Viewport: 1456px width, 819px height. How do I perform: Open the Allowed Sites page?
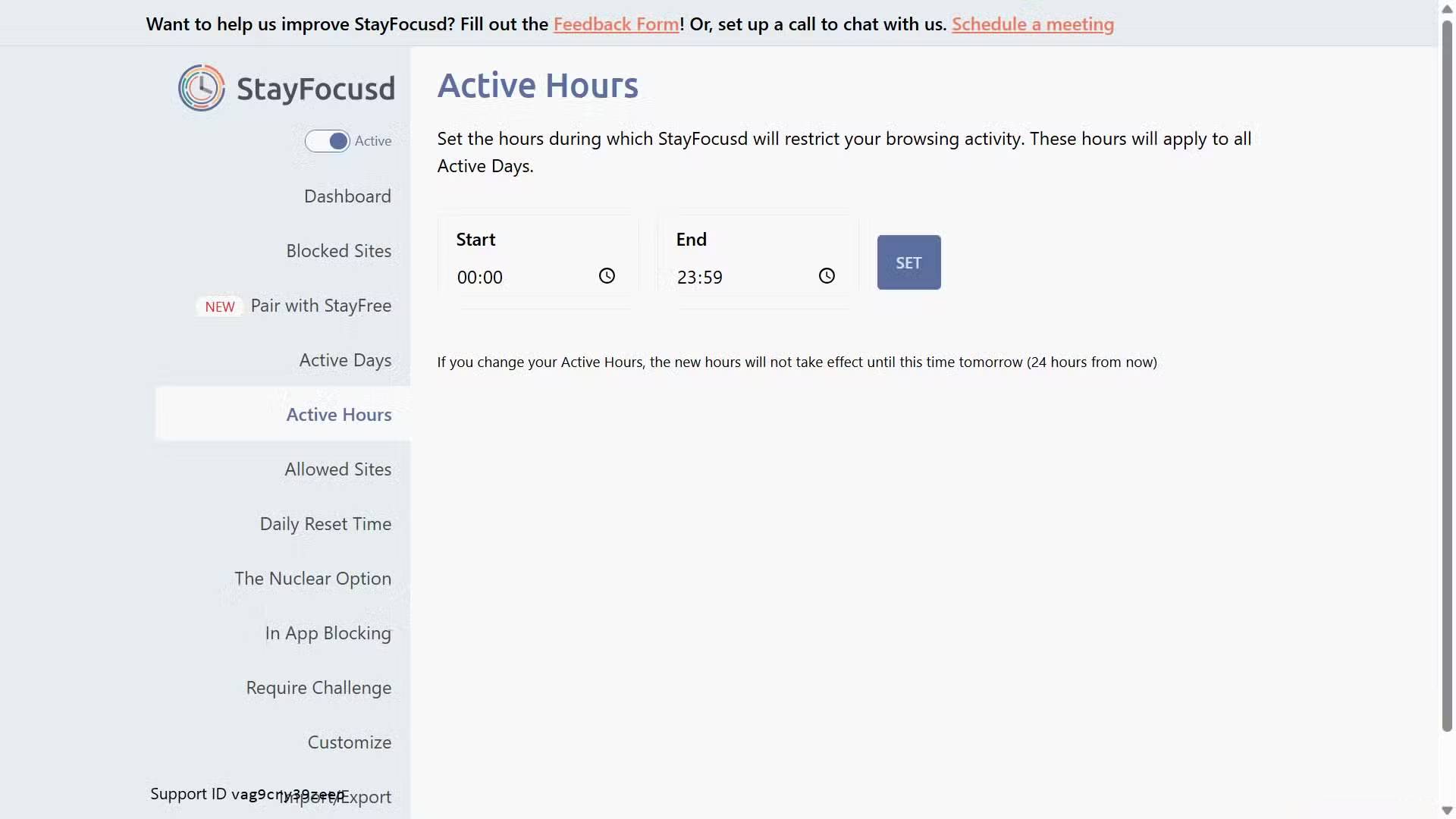(337, 469)
